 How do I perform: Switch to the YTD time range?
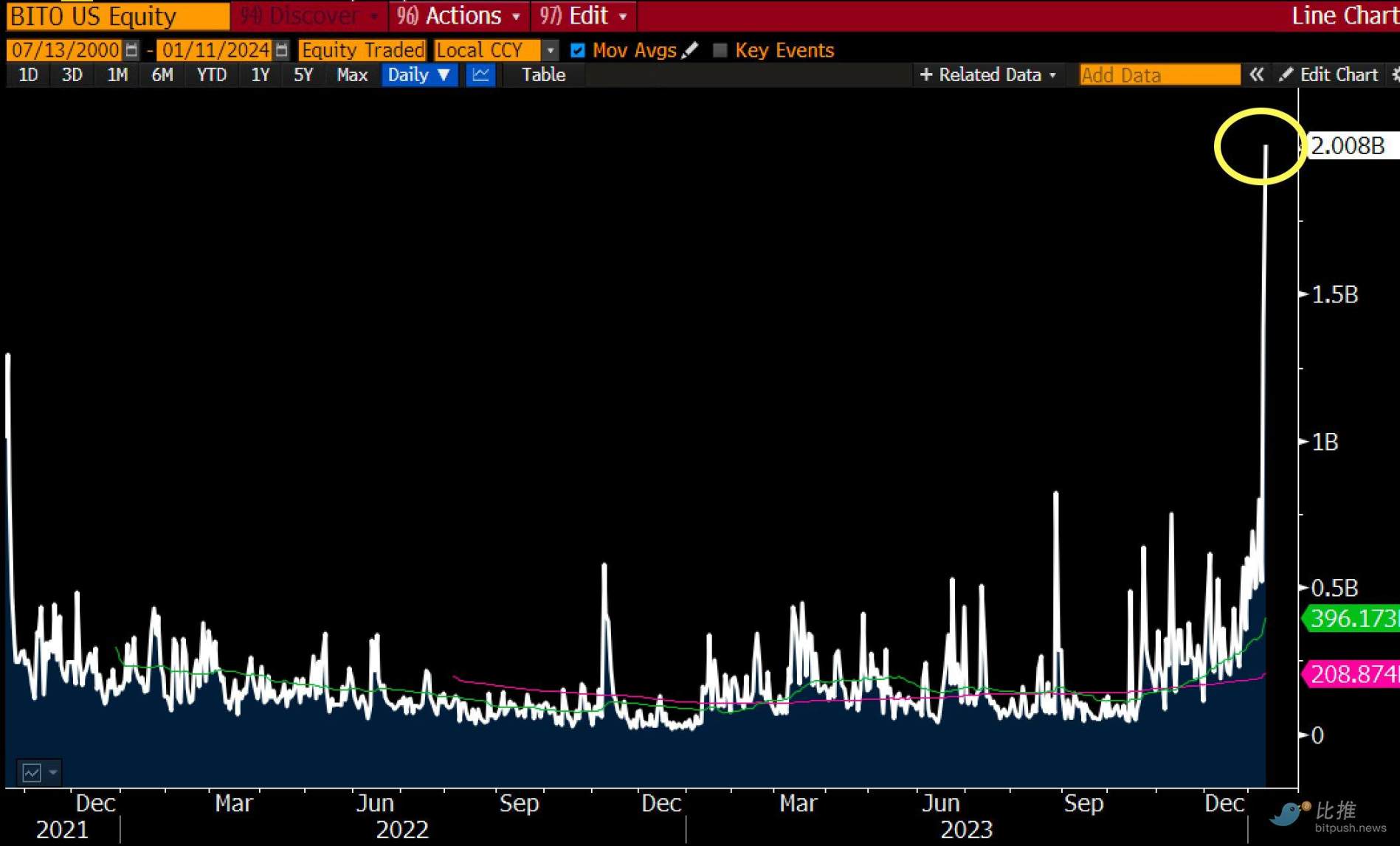211,74
